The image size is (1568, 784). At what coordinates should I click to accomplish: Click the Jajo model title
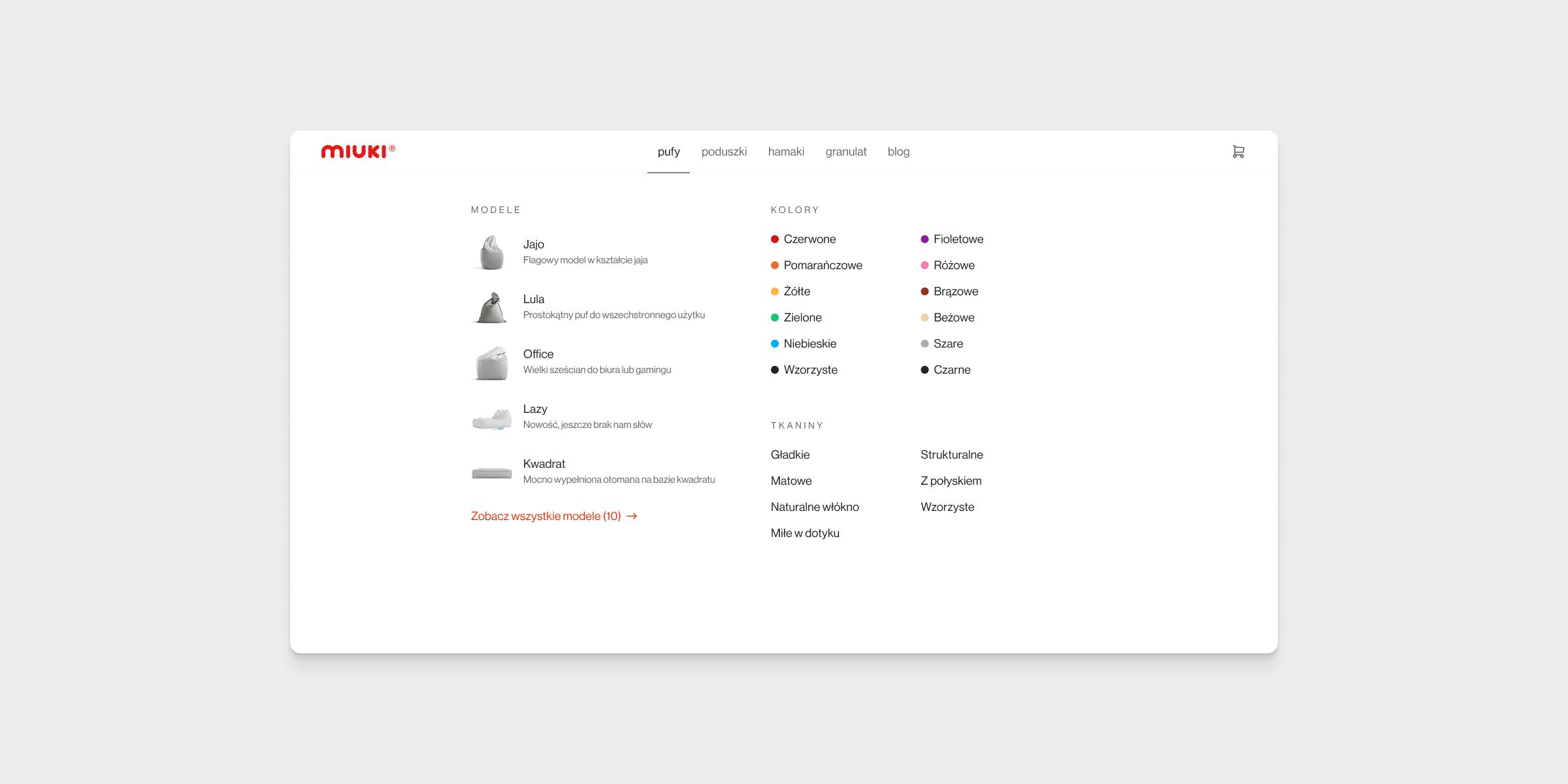(x=534, y=244)
